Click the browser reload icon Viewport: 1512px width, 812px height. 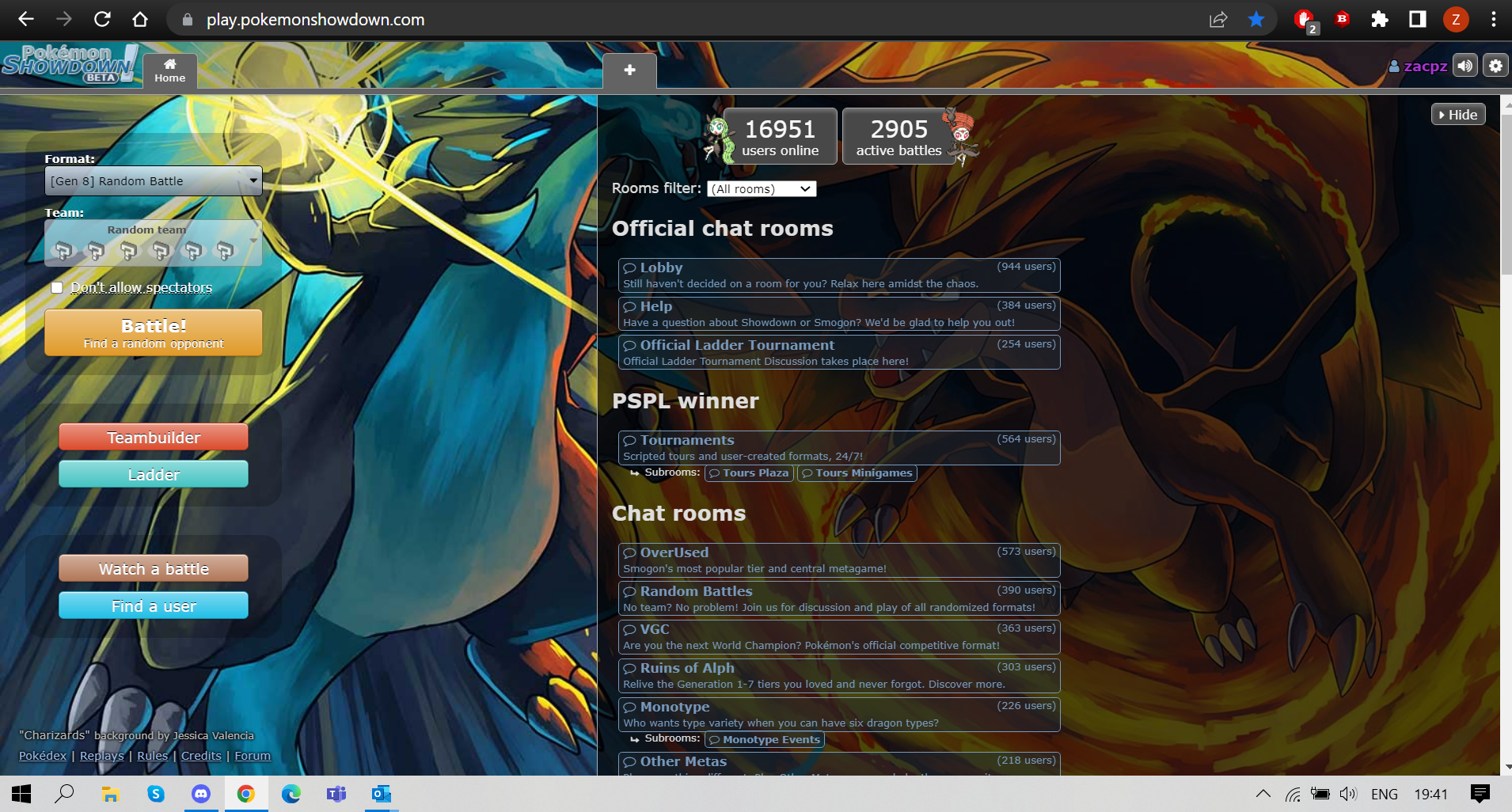click(102, 19)
